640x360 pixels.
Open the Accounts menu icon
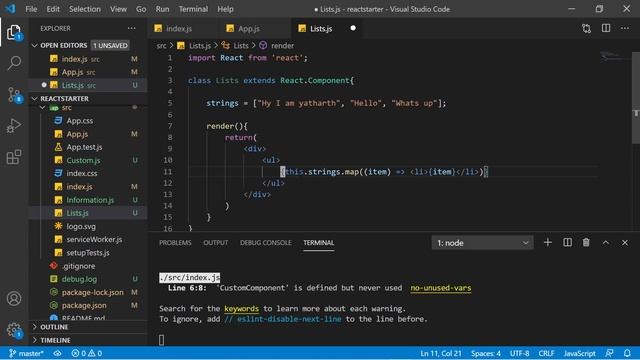coord(14,298)
